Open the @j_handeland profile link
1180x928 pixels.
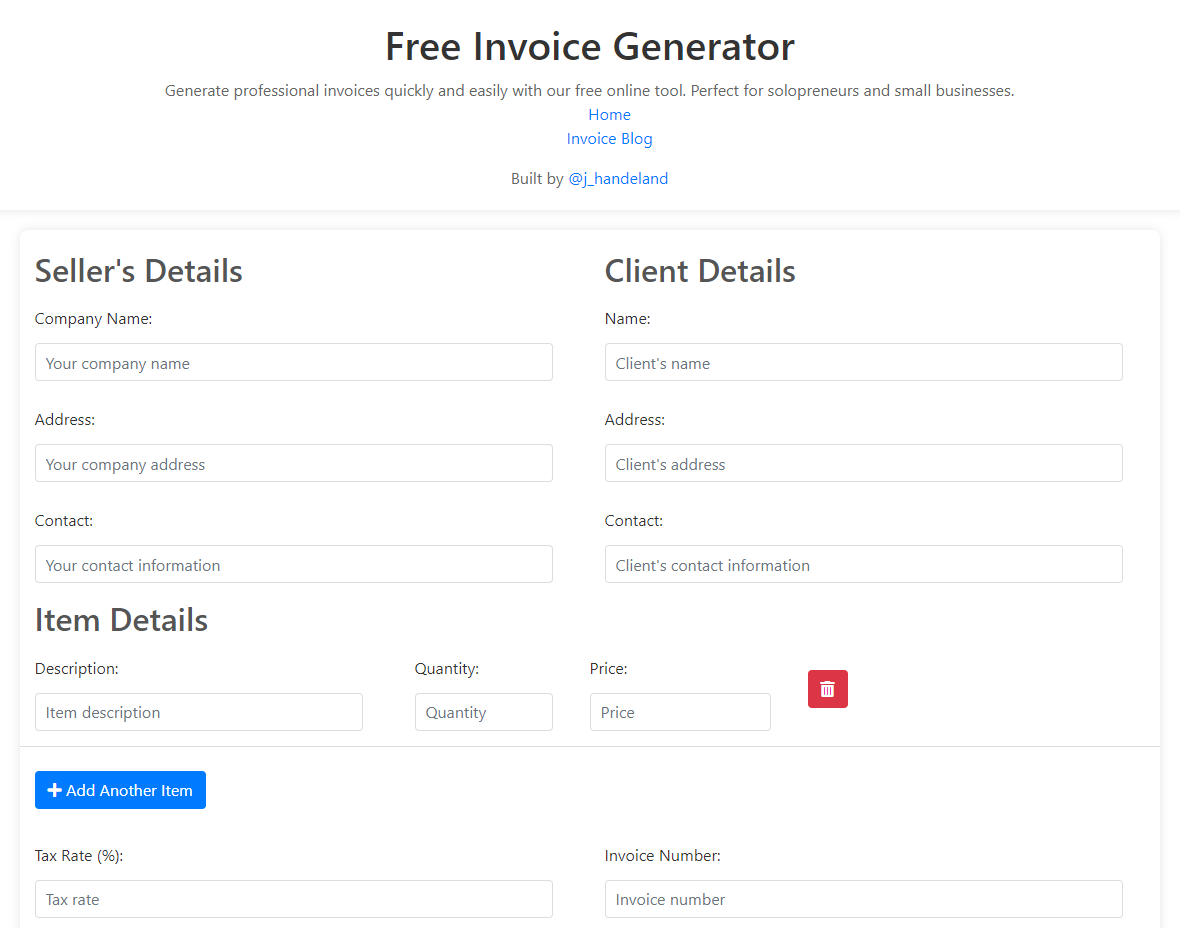point(618,178)
